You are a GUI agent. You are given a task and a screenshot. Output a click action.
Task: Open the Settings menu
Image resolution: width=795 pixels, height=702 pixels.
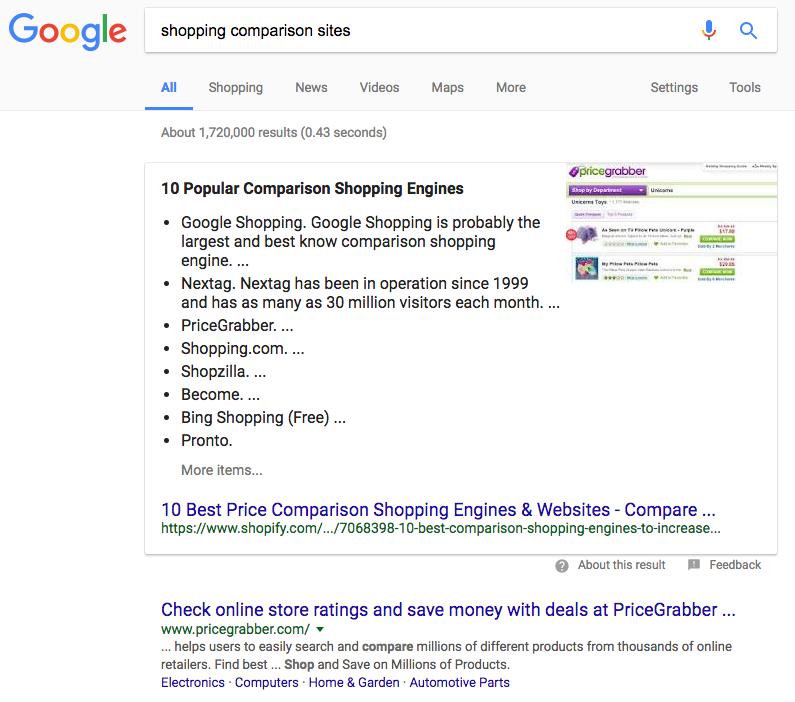coord(674,87)
